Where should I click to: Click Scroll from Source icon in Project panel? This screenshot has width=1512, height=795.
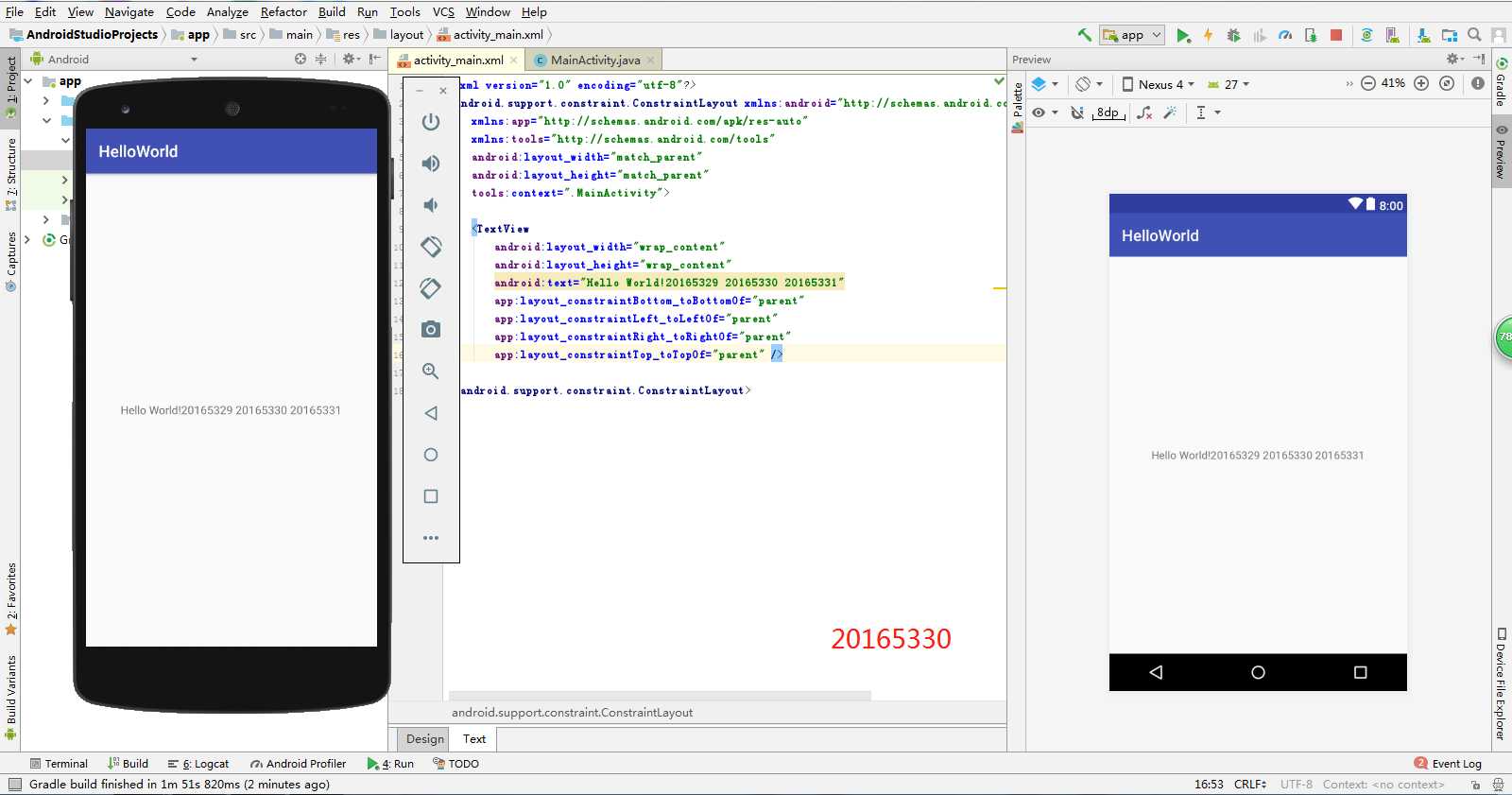(301, 59)
